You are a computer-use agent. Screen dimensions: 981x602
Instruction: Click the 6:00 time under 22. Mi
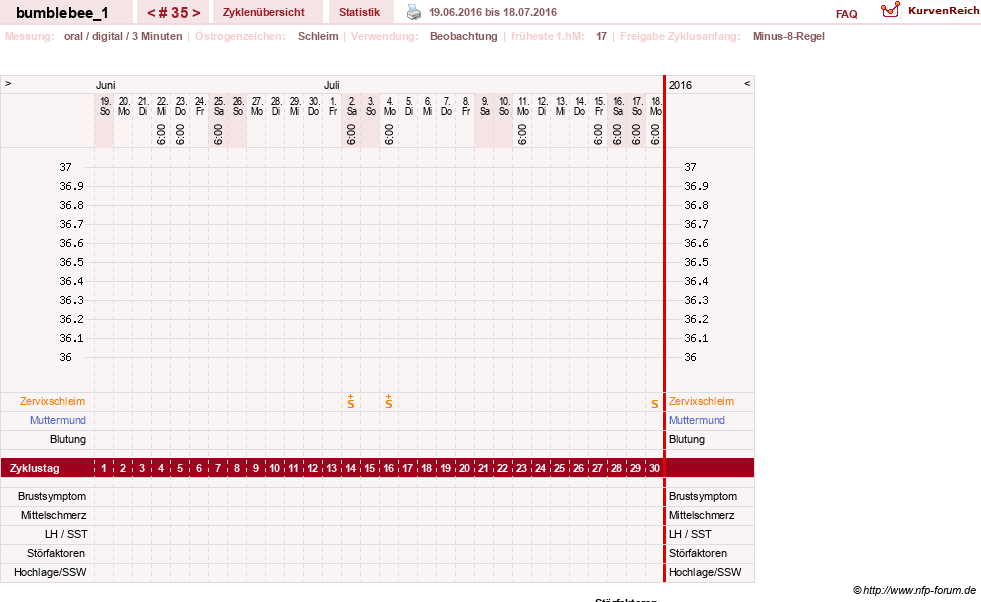pyautogui.click(x=161, y=135)
